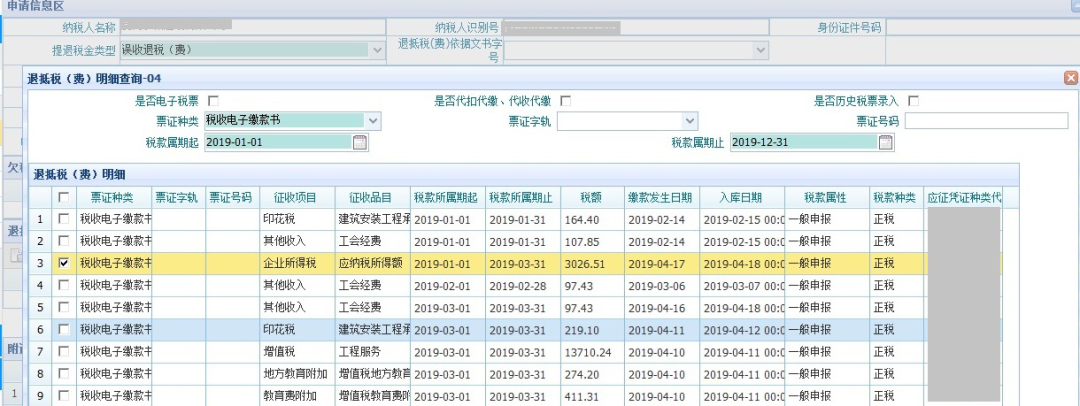Check row 7 增值税 checkbox

click(x=64, y=352)
